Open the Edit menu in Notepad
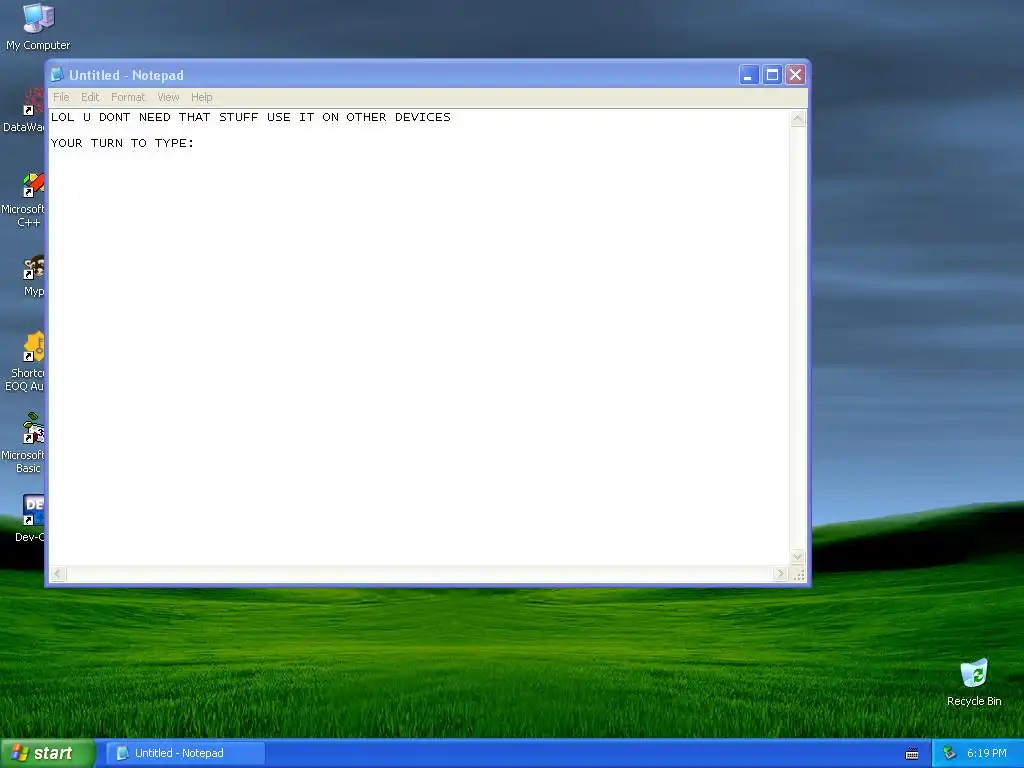The width and height of the screenshot is (1024, 768). coord(90,97)
